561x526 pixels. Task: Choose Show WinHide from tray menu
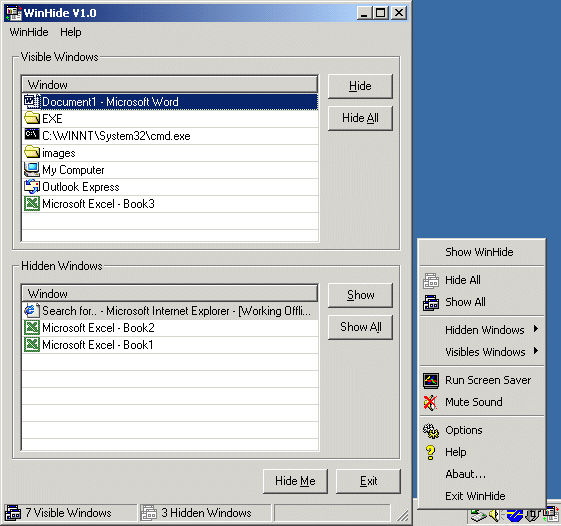click(479, 252)
